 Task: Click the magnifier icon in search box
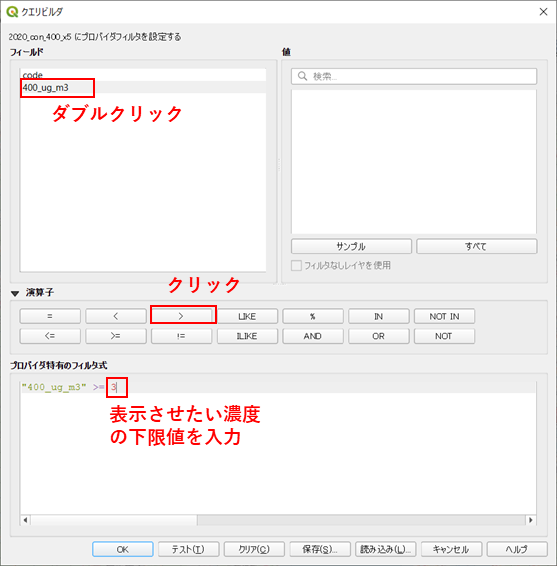pos(302,76)
